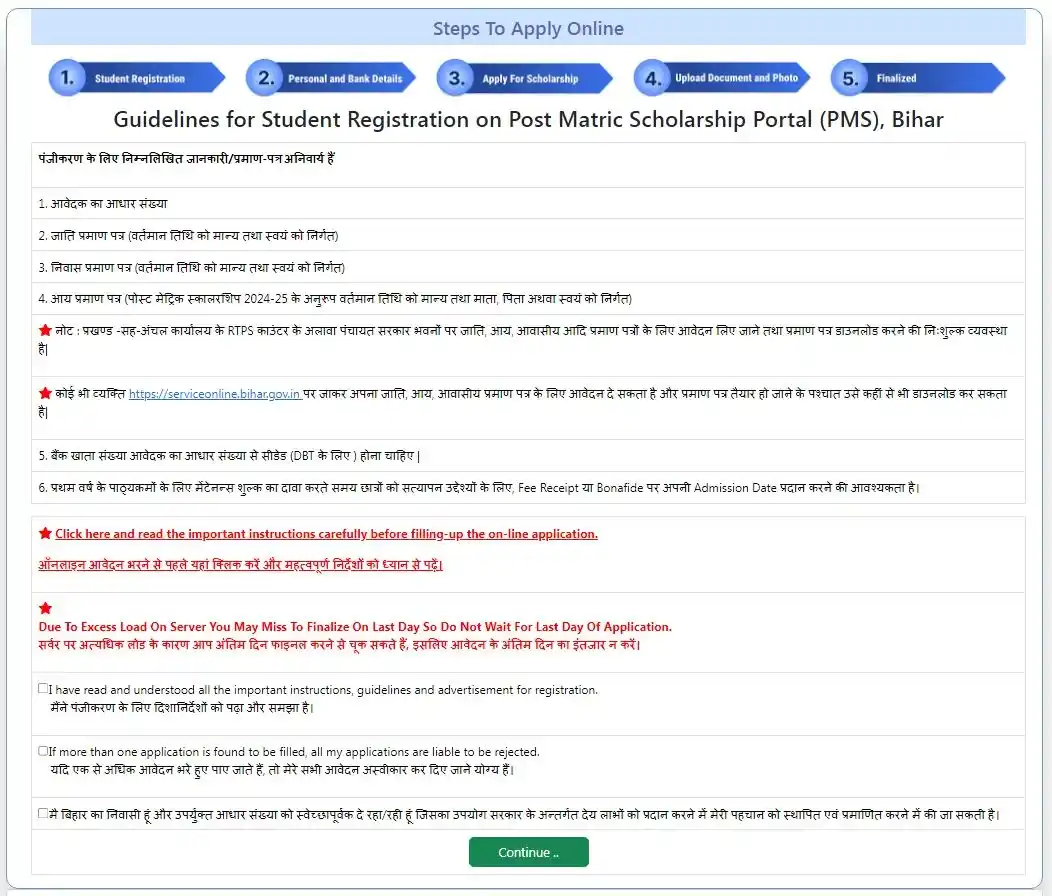Image resolution: width=1052 pixels, height=896 pixels.
Task: Check the 'more than one application' checkbox
Action: (x=43, y=750)
